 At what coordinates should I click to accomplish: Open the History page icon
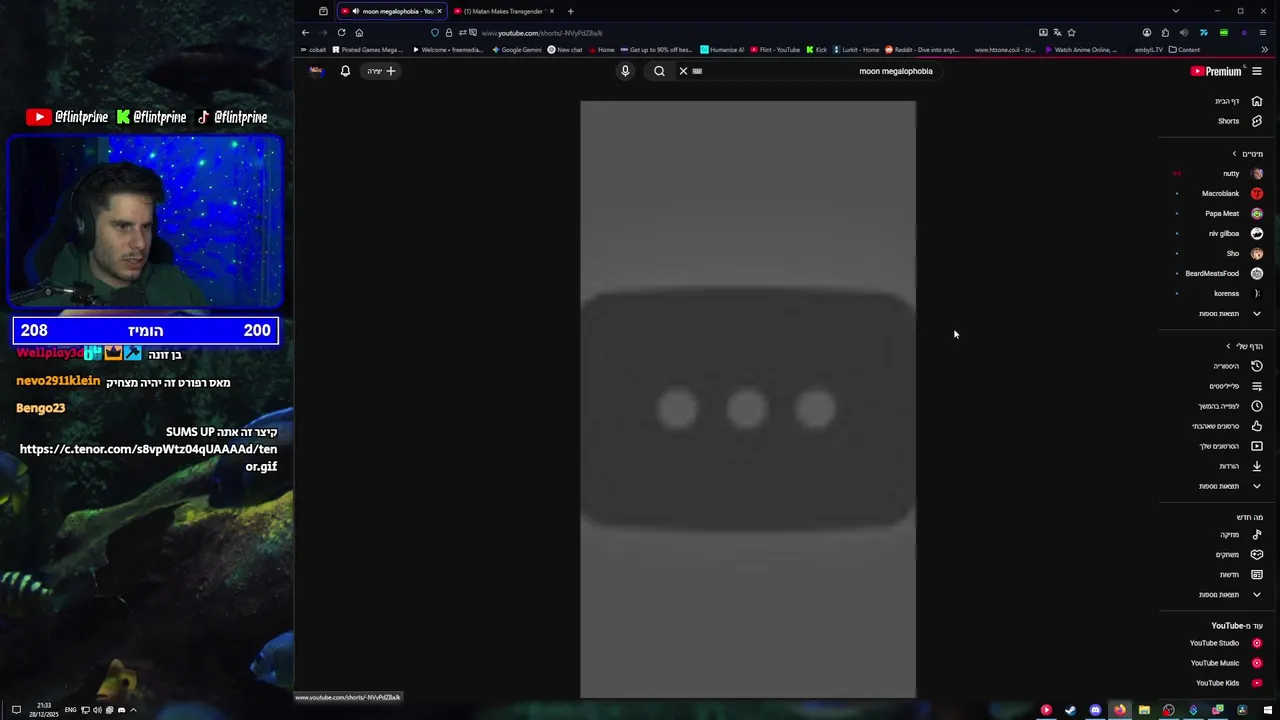point(1257,366)
